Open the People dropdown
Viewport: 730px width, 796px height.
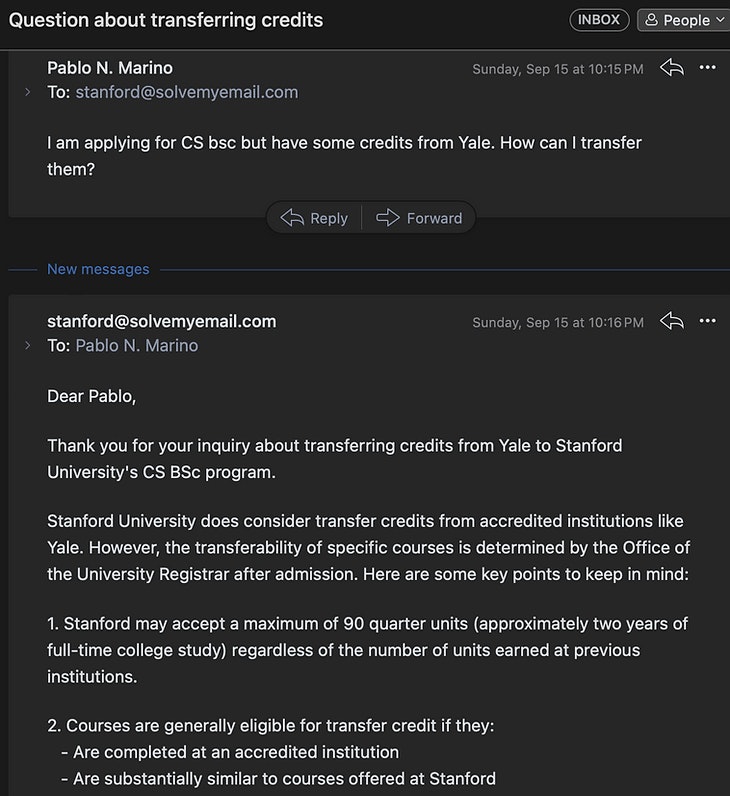pos(685,20)
